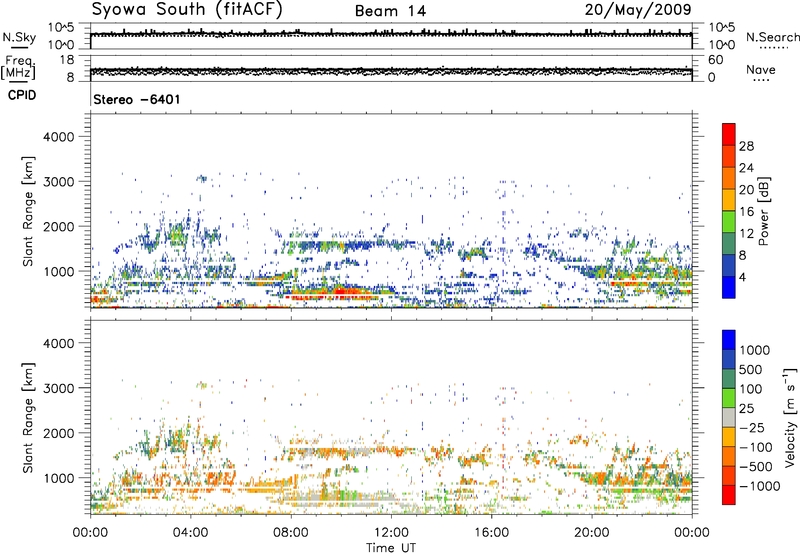Select the 'N.Sky' legend label

pyautogui.click(x=19, y=37)
